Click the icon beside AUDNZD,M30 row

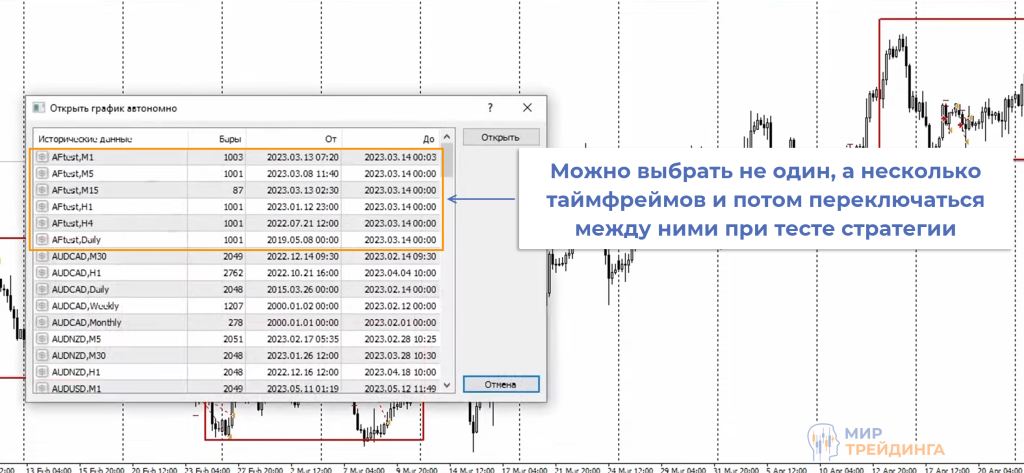42,355
